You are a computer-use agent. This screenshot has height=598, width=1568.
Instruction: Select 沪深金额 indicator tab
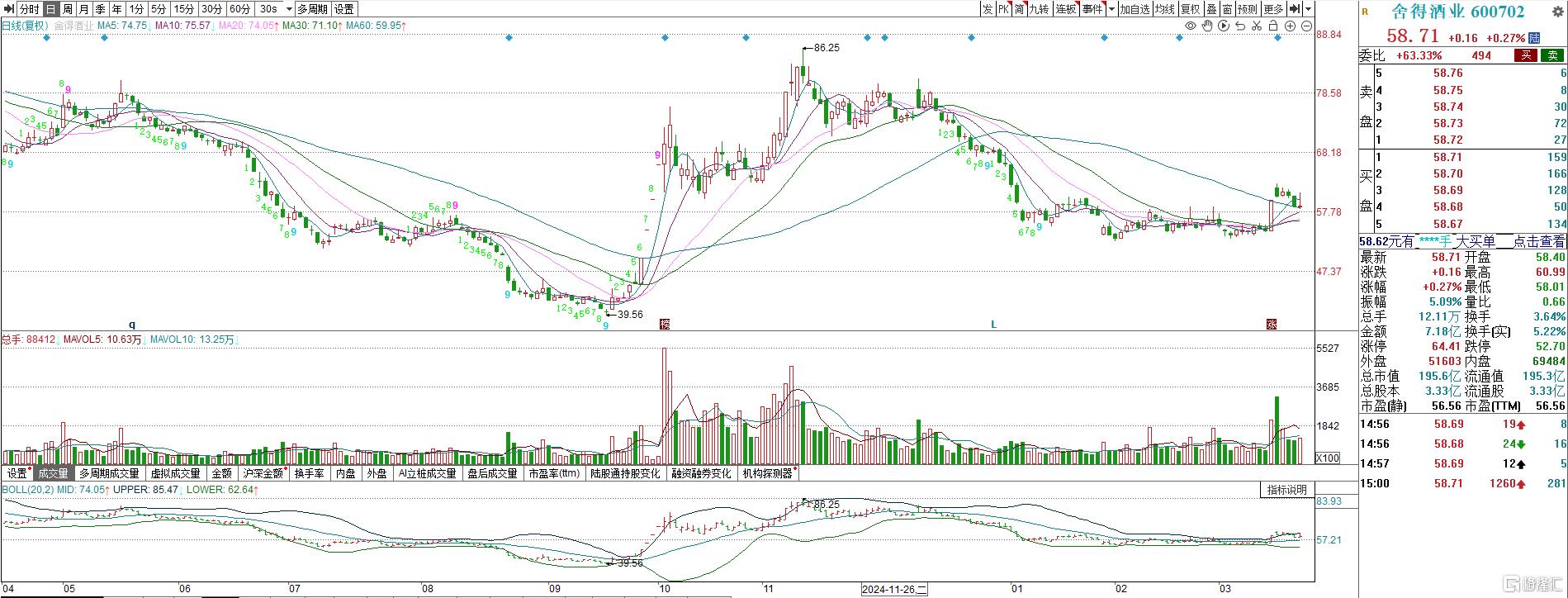coord(263,473)
